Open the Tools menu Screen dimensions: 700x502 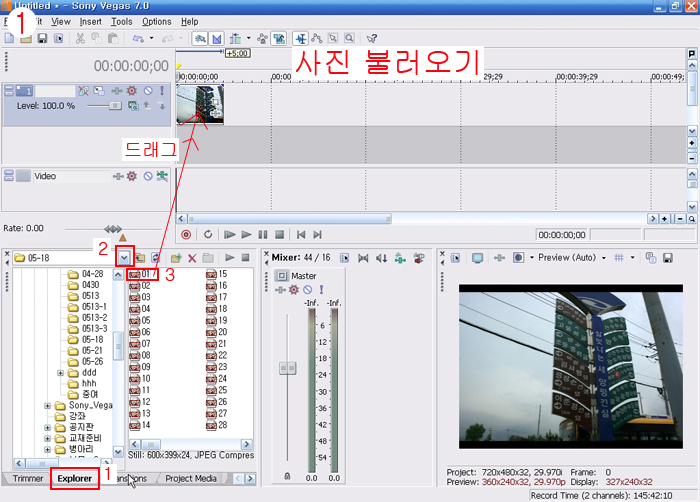121,21
